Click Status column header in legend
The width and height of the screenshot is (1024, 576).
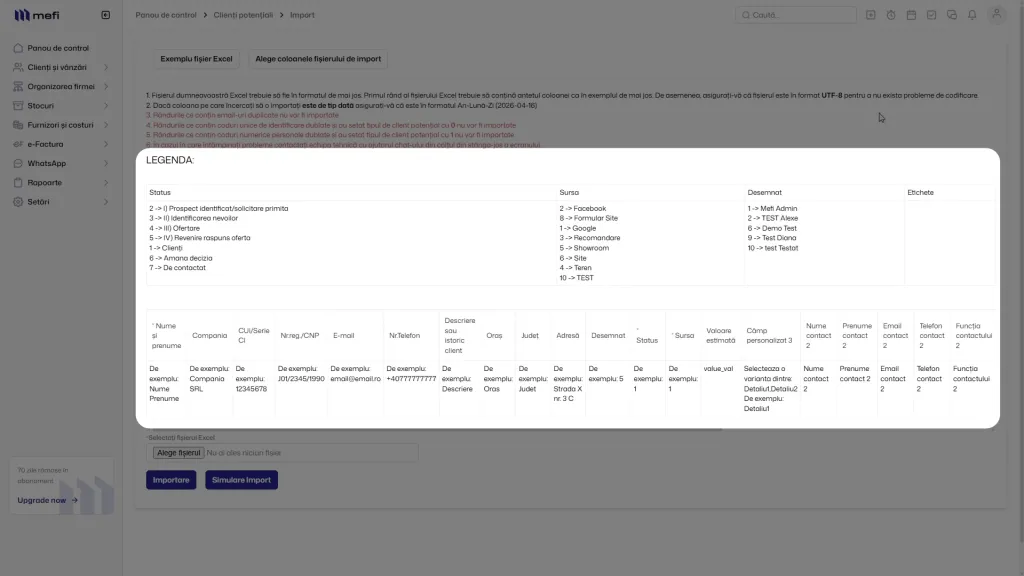point(160,193)
